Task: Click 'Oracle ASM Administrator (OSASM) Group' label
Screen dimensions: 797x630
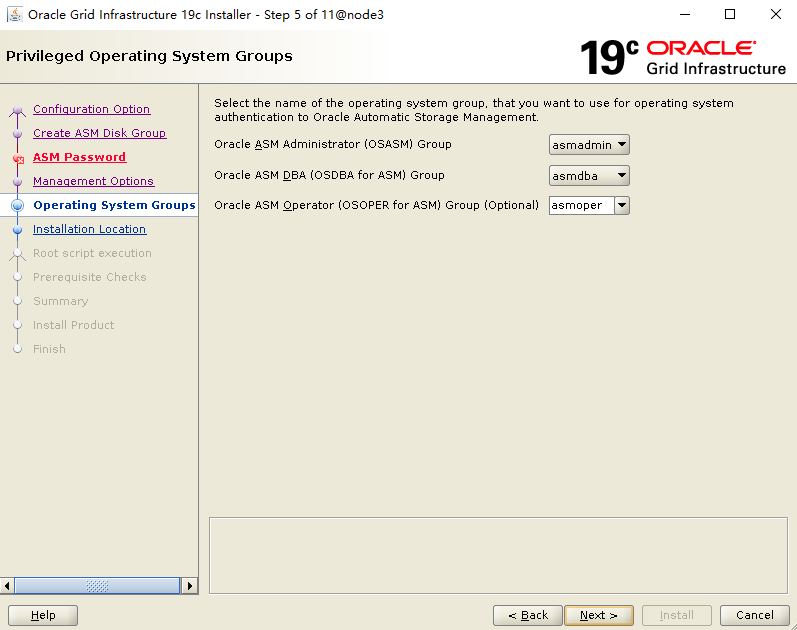Action: click(x=333, y=144)
